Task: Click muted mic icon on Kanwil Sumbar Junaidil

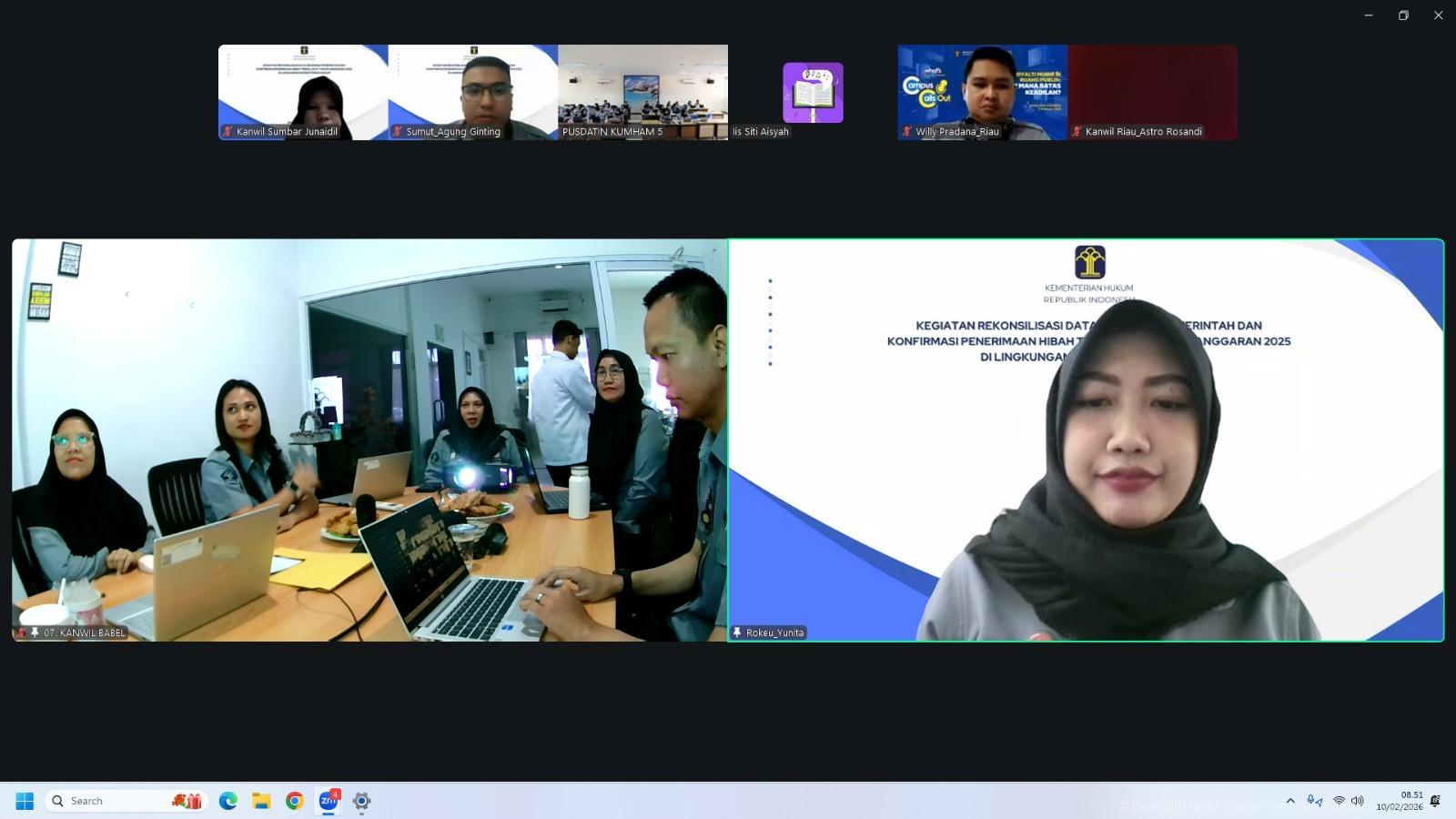Action: coord(227,132)
